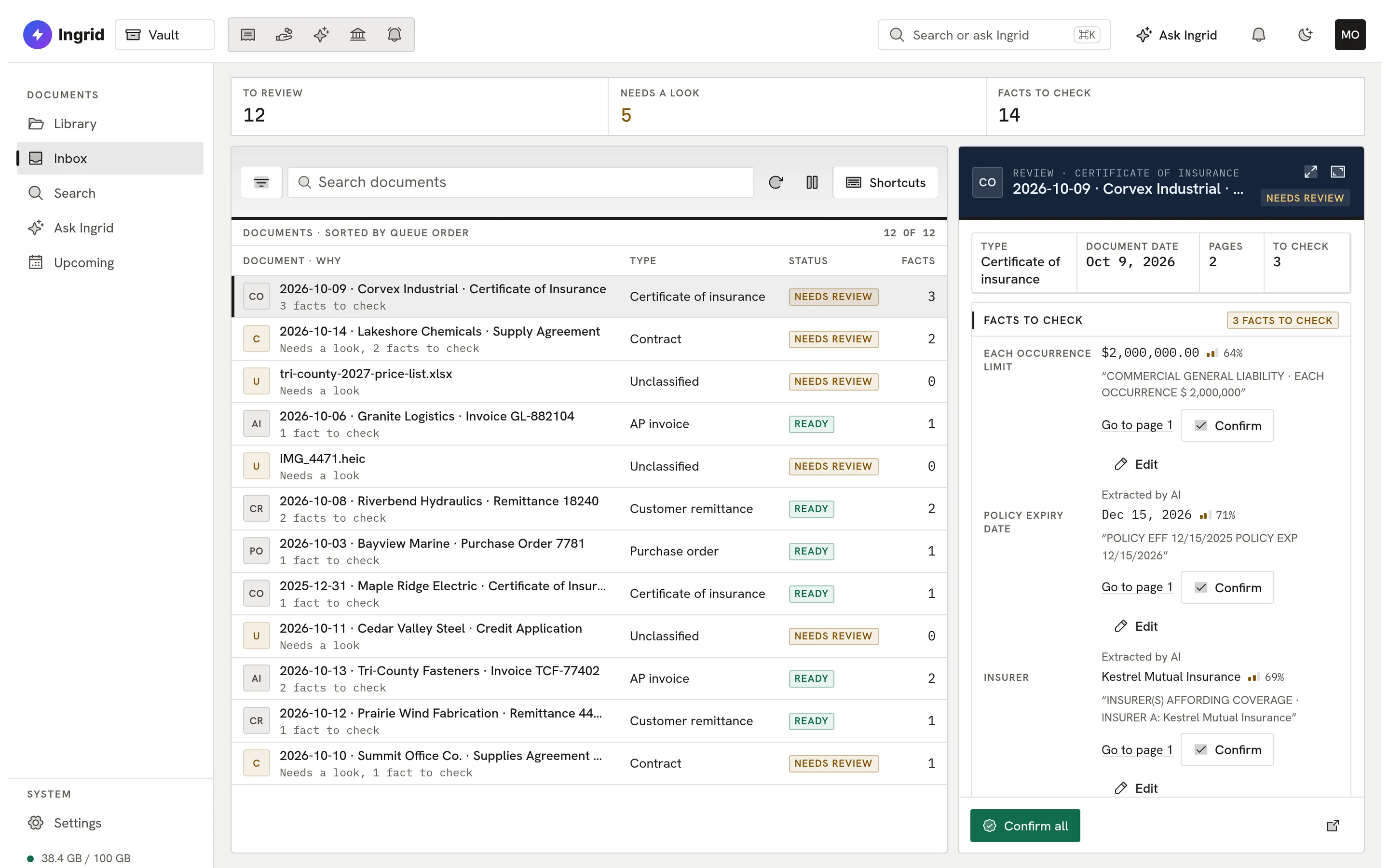This screenshot has height=868, width=1389.
Task: Confirm the Each Occurrence Limit fact
Action: click(x=1227, y=425)
